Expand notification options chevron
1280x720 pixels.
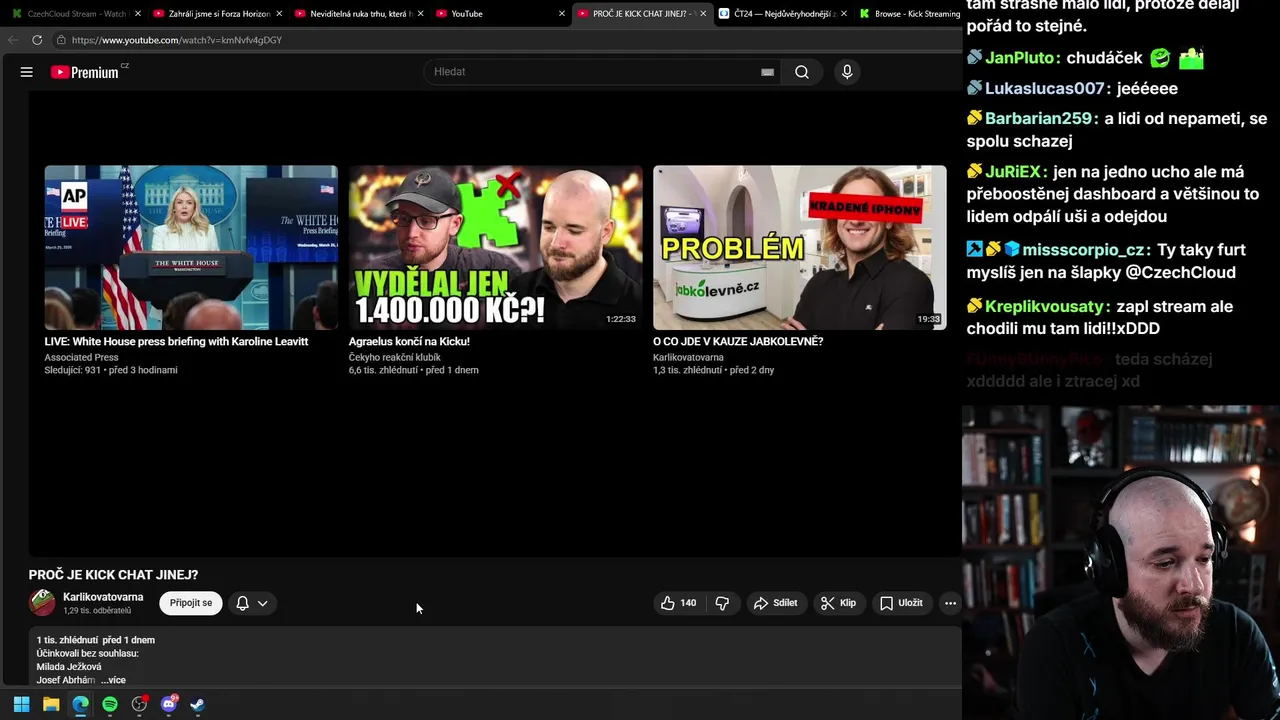(262, 603)
